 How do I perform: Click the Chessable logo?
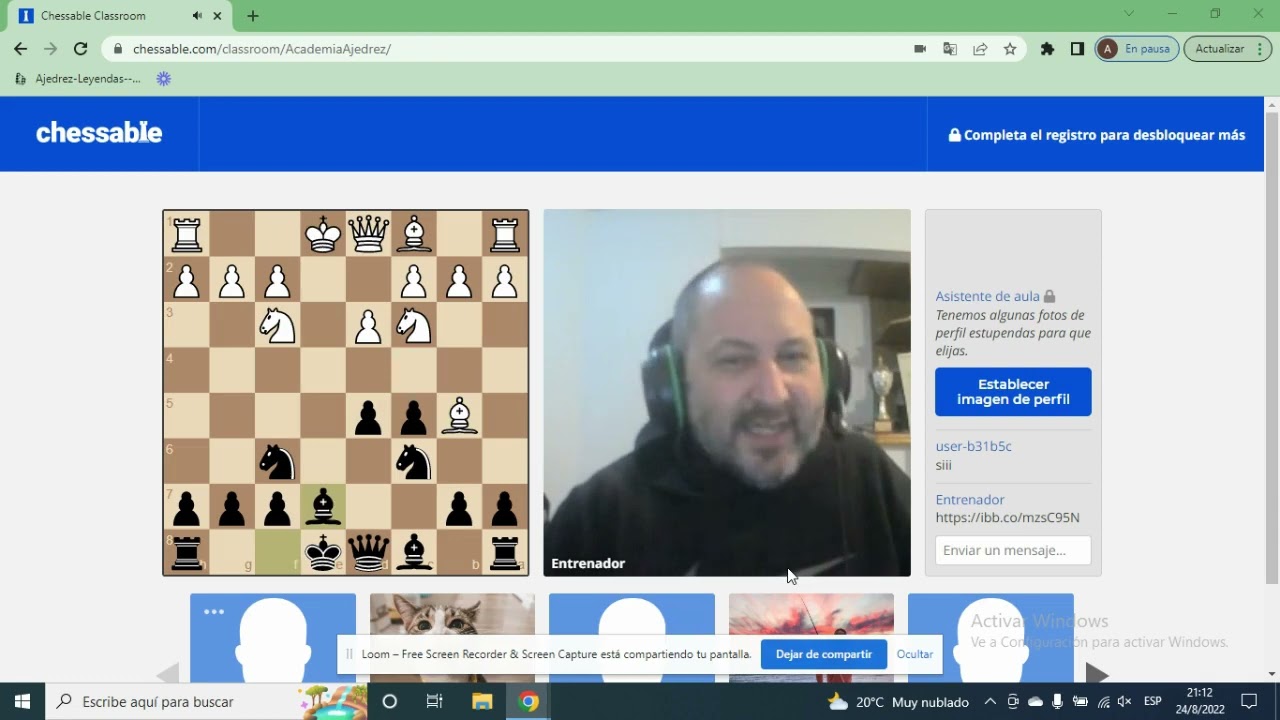point(99,133)
